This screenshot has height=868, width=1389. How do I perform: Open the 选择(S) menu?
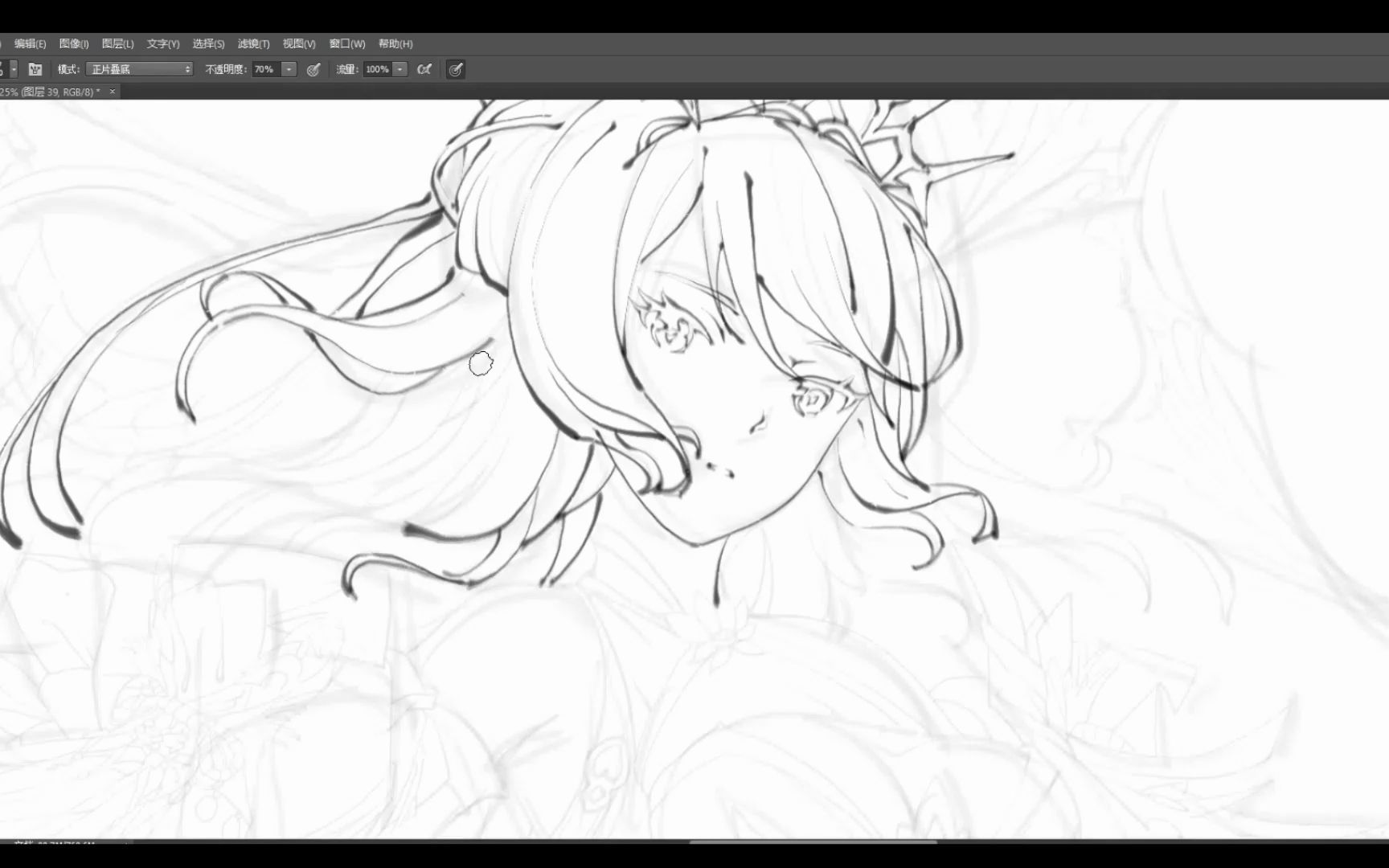(x=208, y=44)
